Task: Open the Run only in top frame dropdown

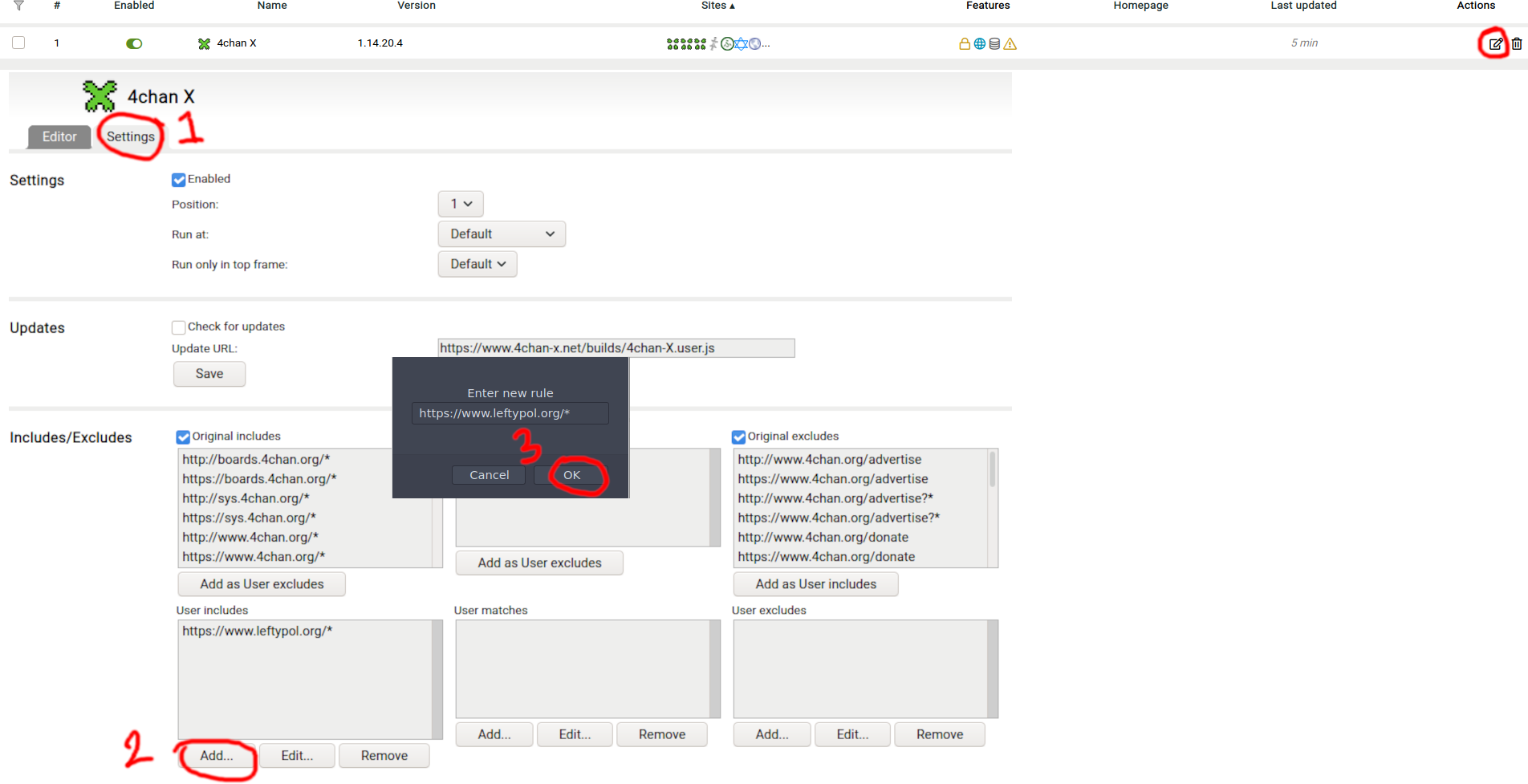Action: tap(477, 264)
